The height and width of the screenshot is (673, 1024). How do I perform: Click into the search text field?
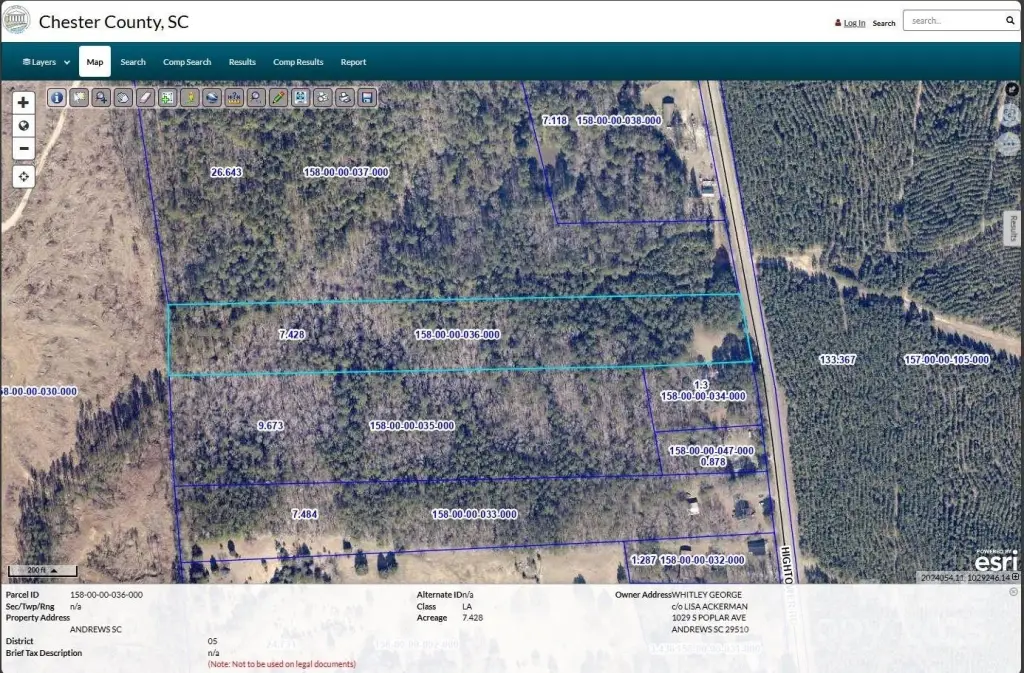[x=950, y=20]
